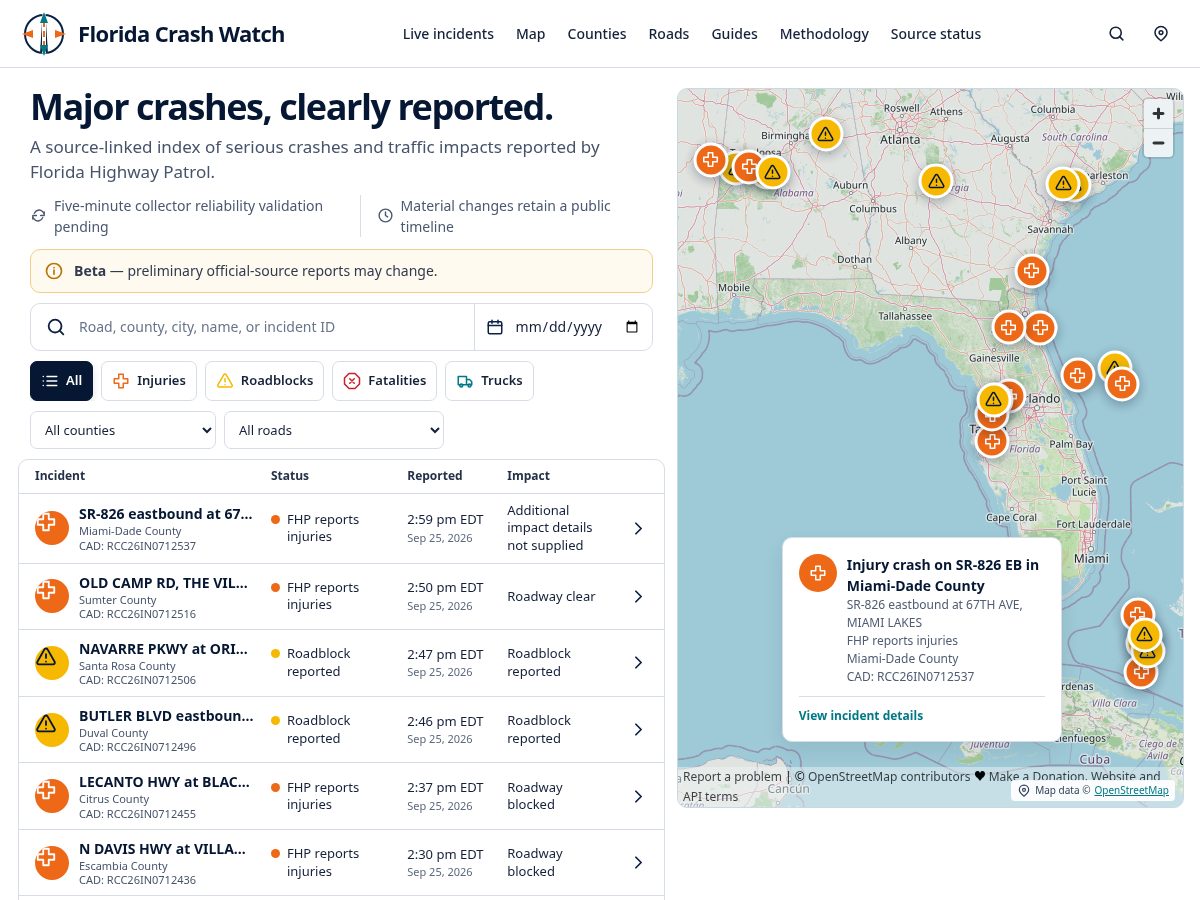Open details arrow for LECANTO HWY incident
The width and height of the screenshot is (1200, 900).
[638, 796]
